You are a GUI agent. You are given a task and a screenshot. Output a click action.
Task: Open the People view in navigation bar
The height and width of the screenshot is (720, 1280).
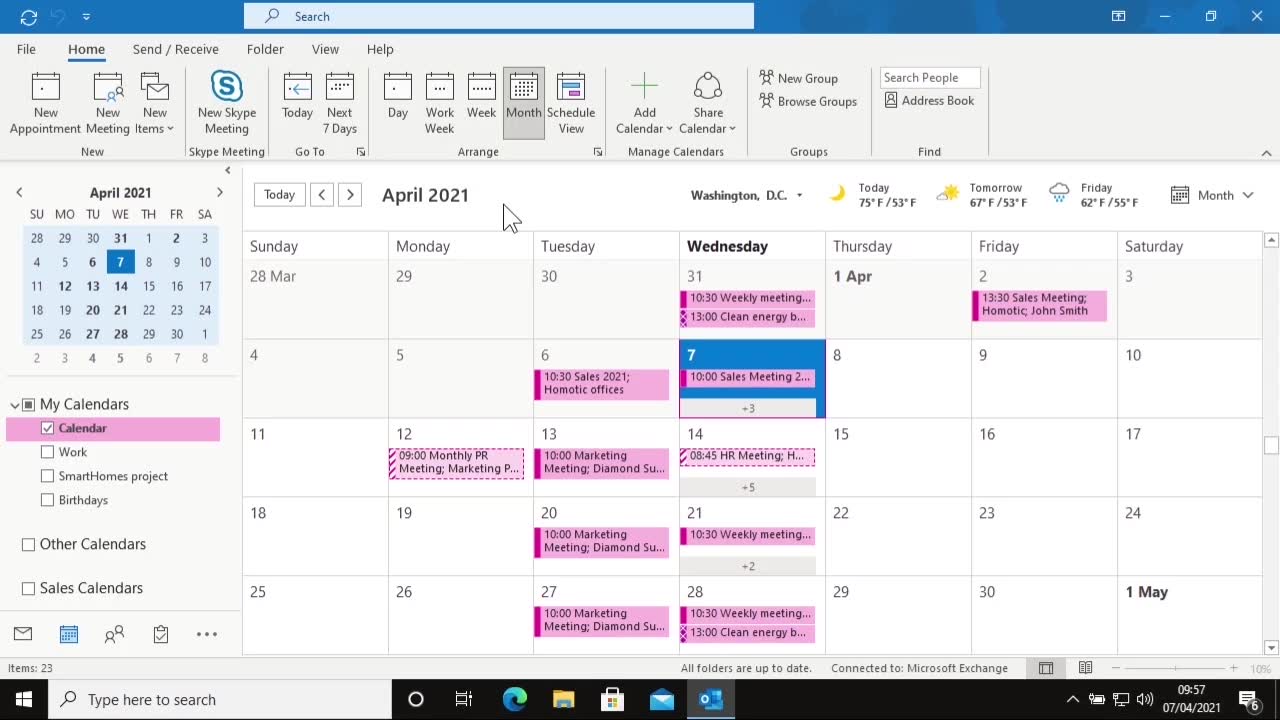click(115, 634)
